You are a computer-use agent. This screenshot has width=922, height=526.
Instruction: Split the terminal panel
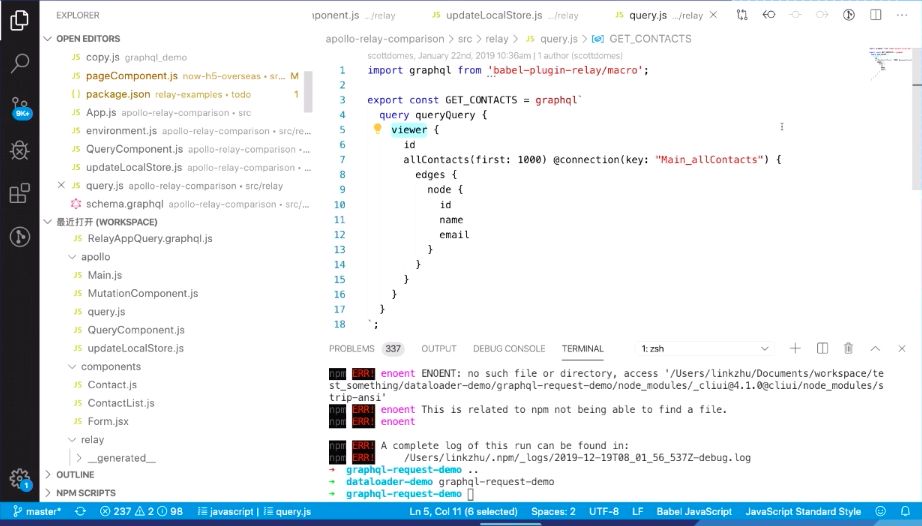point(822,349)
